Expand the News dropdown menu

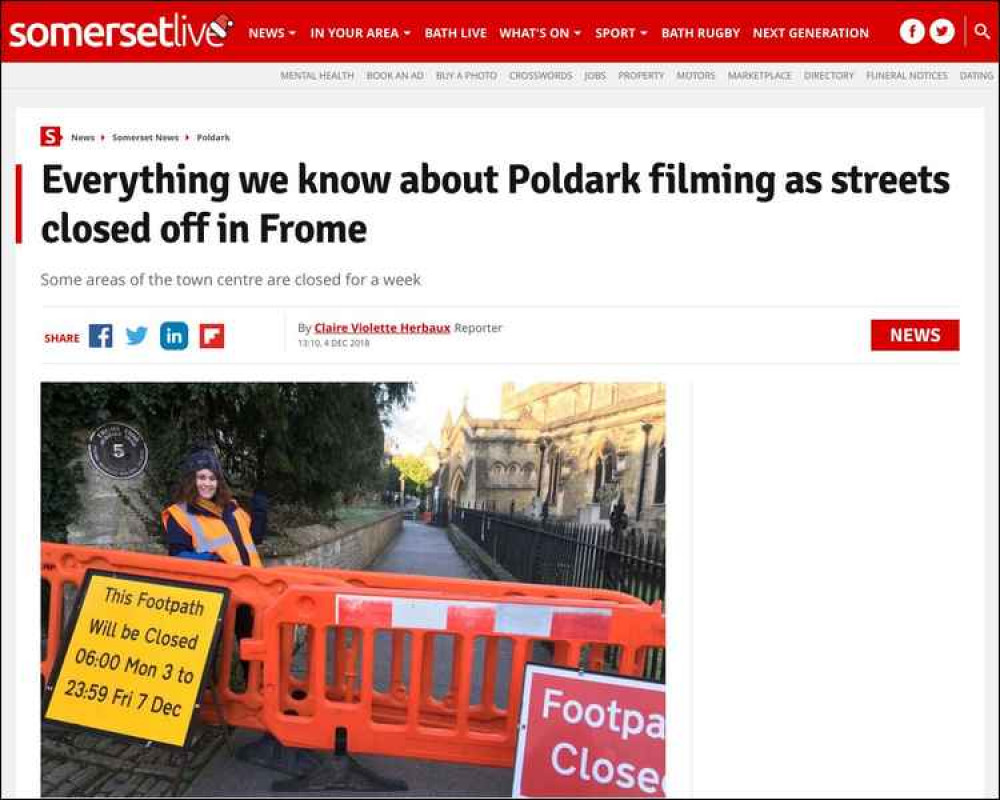click(x=272, y=33)
